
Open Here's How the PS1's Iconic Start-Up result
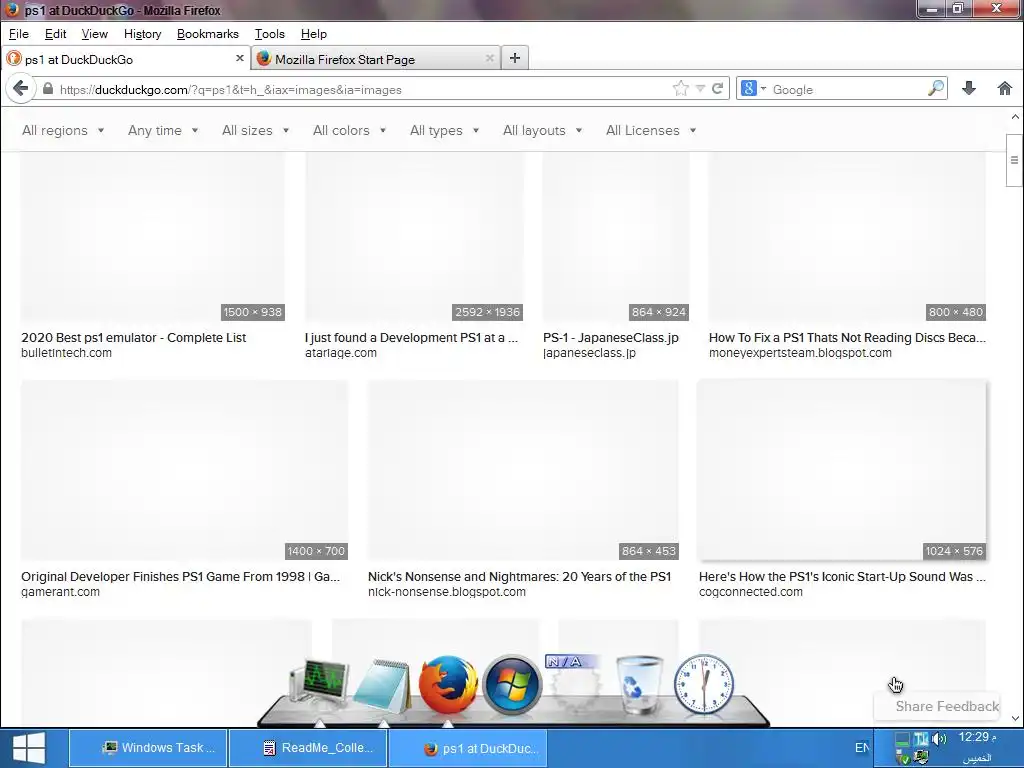(x=842, y=577)
